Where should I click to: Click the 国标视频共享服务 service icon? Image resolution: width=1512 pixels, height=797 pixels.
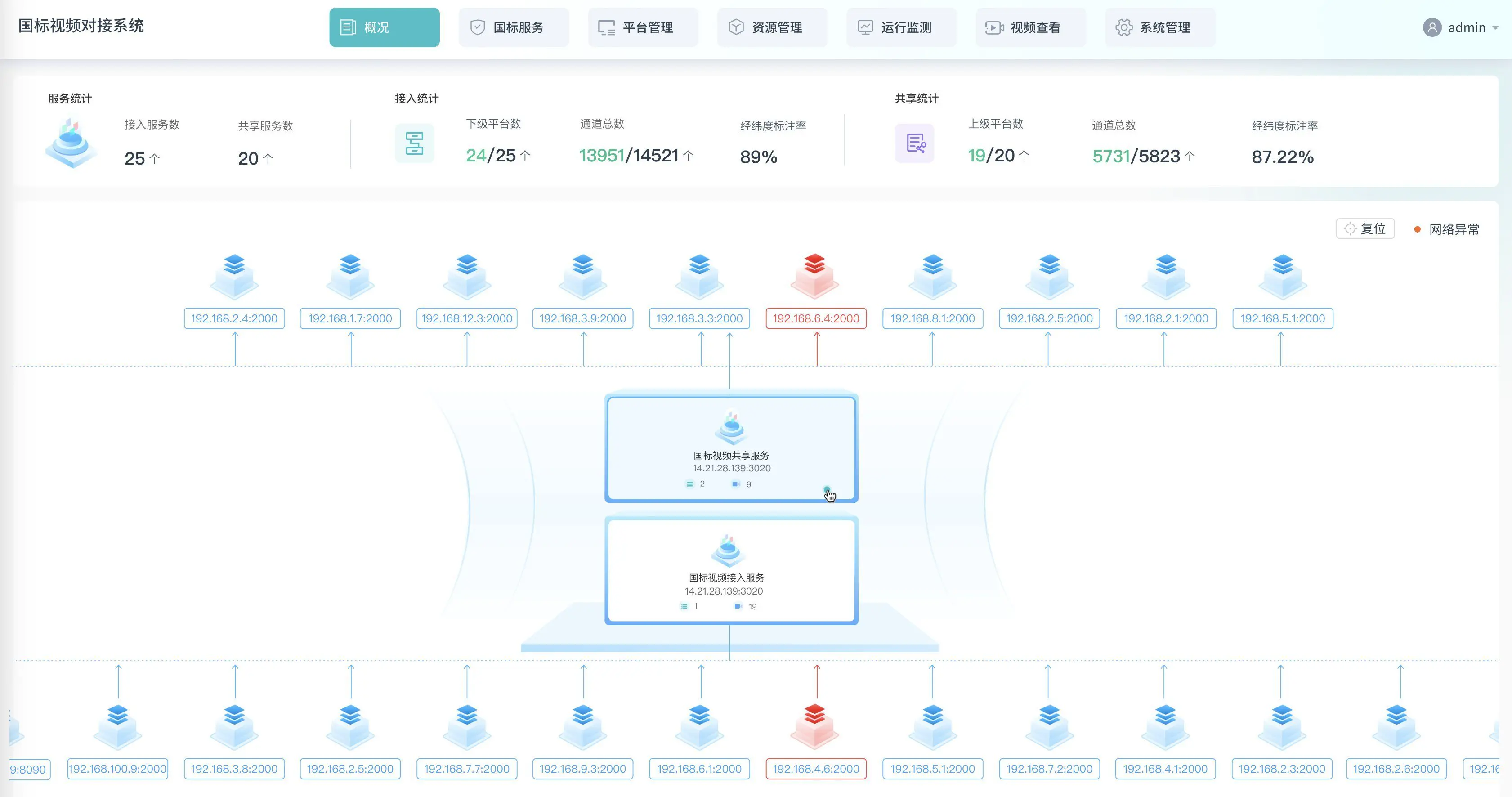click(731, 427)
